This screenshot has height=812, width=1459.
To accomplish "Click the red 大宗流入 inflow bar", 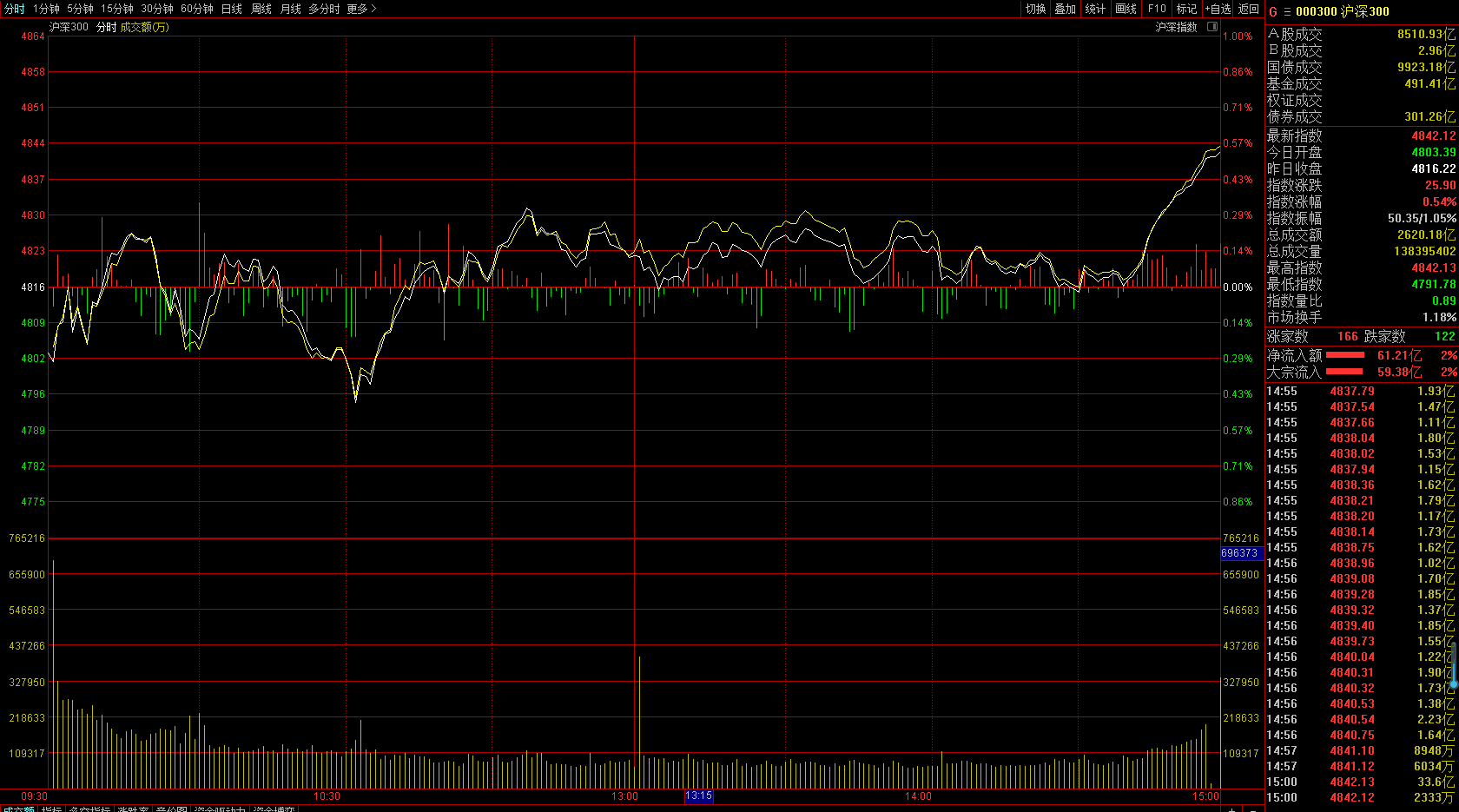I will click(1345, 372).
